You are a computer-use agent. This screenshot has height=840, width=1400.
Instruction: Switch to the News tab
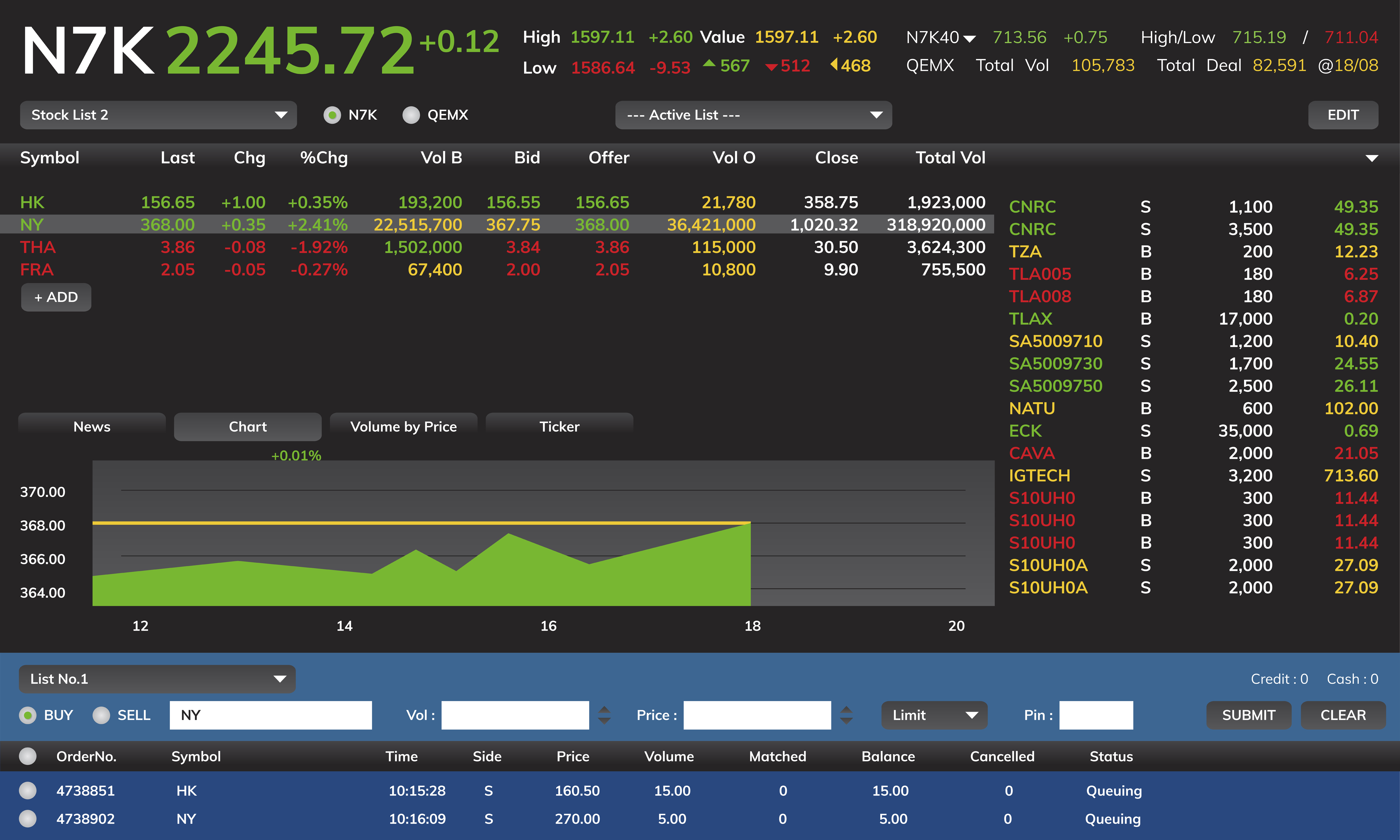click(x=92, y=427)
